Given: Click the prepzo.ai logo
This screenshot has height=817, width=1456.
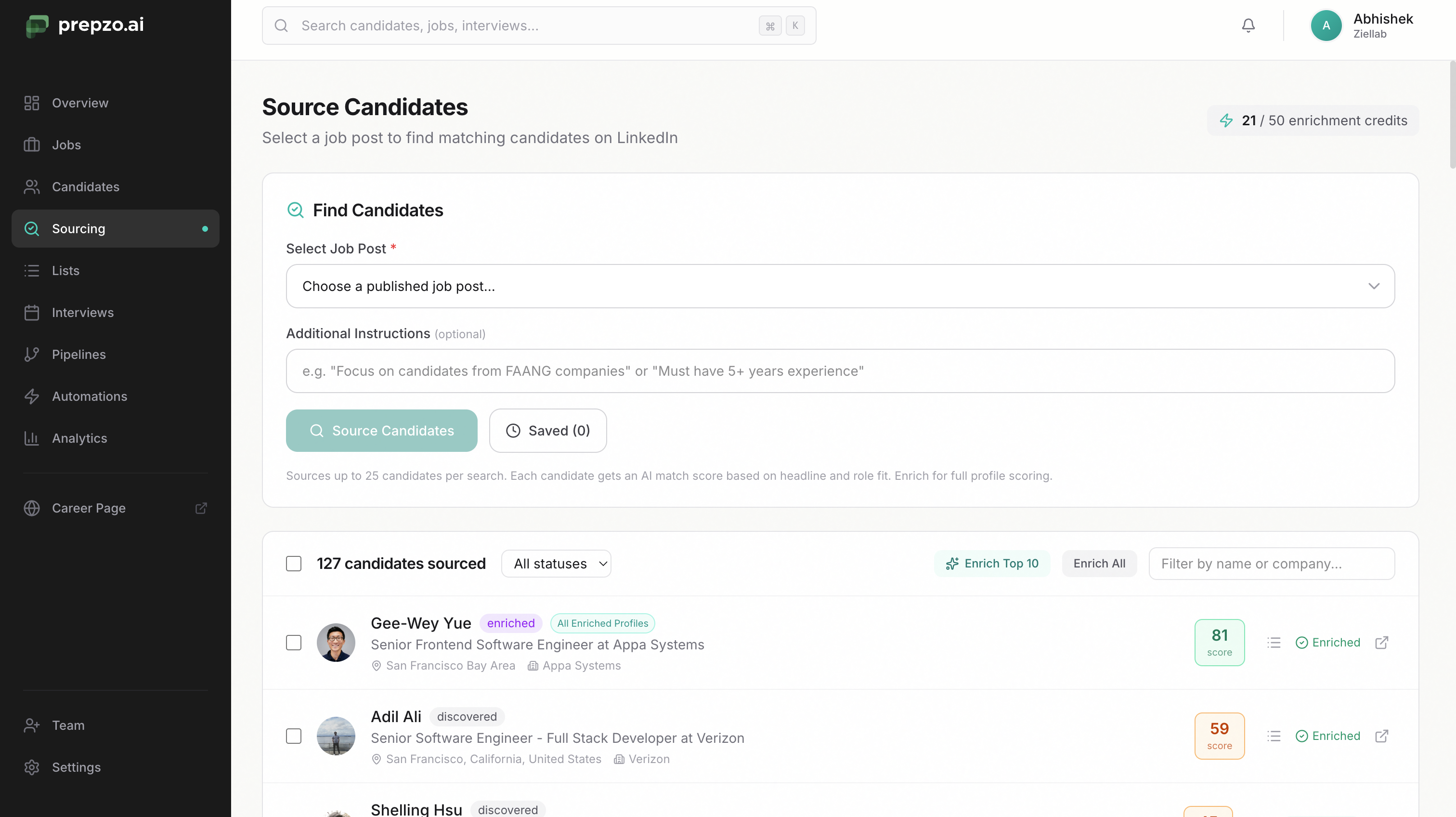Looking at the screenshot, I should (85, 25).
